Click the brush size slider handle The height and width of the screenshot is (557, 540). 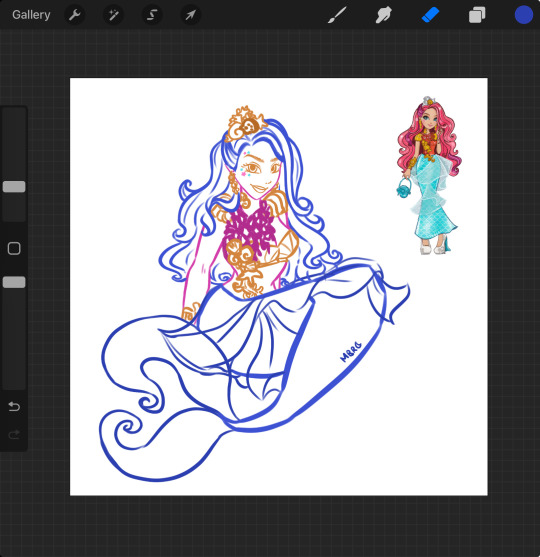tap(14, 186)
